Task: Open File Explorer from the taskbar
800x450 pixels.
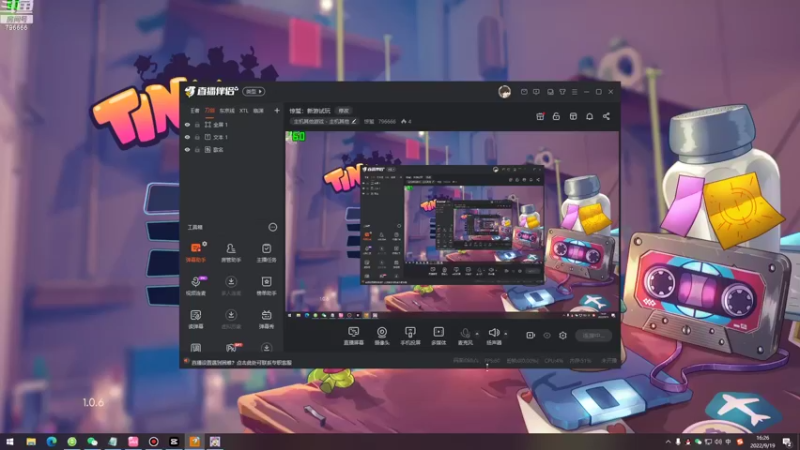Action: pos(31,442)
